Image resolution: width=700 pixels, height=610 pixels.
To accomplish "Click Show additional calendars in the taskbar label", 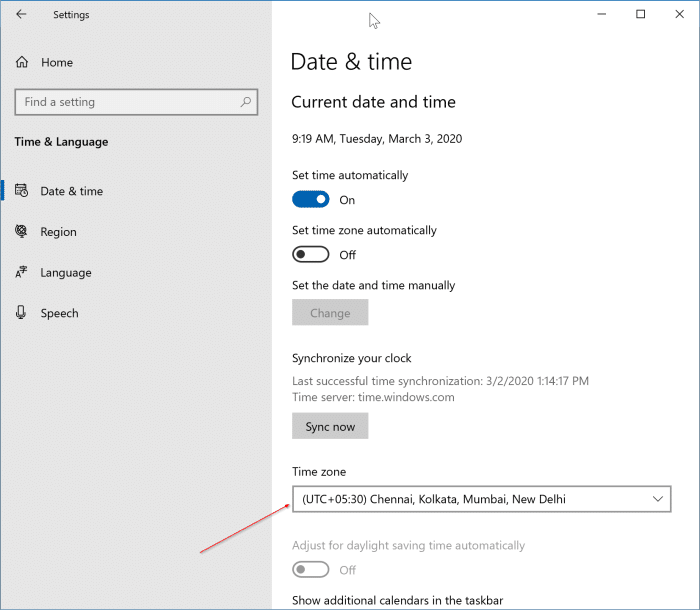I will point(397,600).
